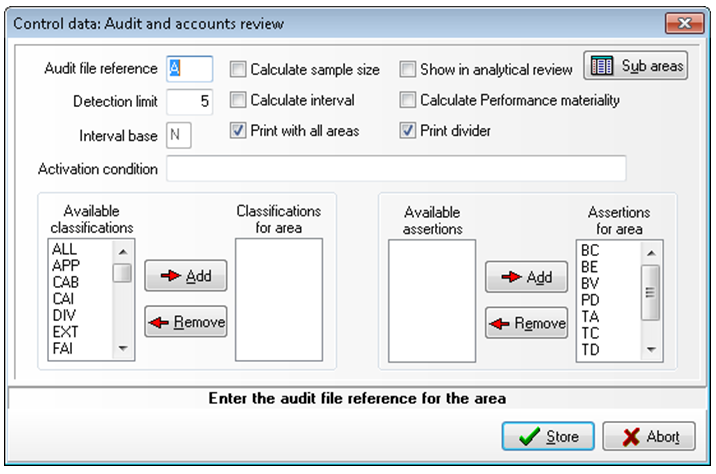The height and width of the screenshot is (474, 716).
Task: Close the Control data dialog
Action: pos(684,23)
